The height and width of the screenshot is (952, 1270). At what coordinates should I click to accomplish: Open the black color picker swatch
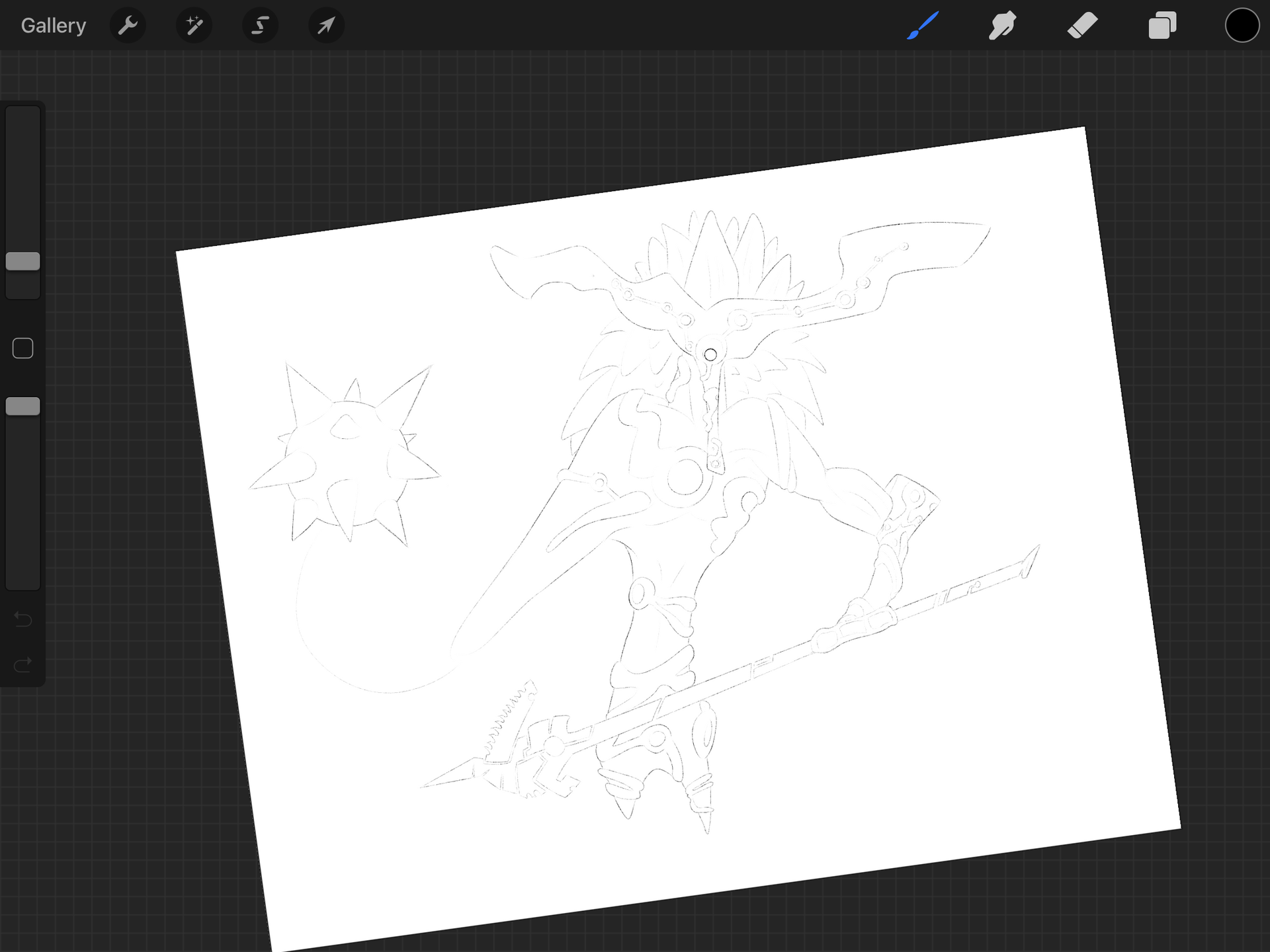1242,26
